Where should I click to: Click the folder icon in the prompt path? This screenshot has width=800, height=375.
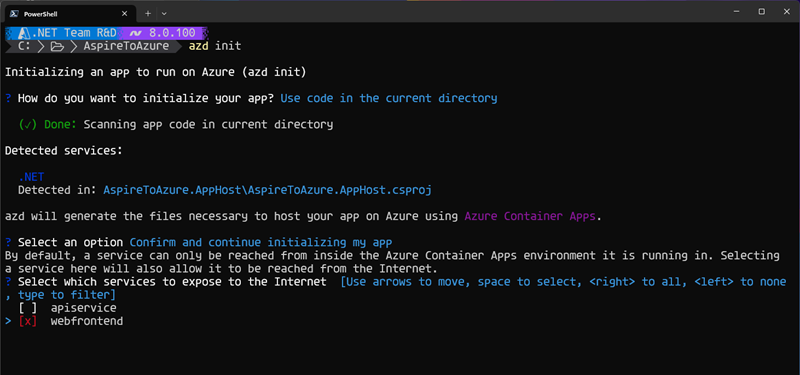[57, 46]
